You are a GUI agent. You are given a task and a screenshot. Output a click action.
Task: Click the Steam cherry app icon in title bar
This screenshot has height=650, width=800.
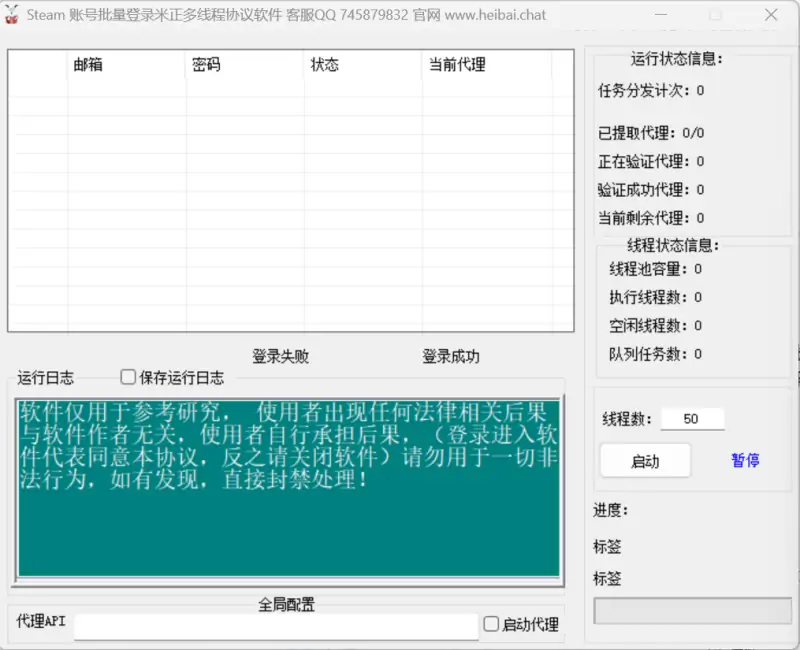[14, 15]
